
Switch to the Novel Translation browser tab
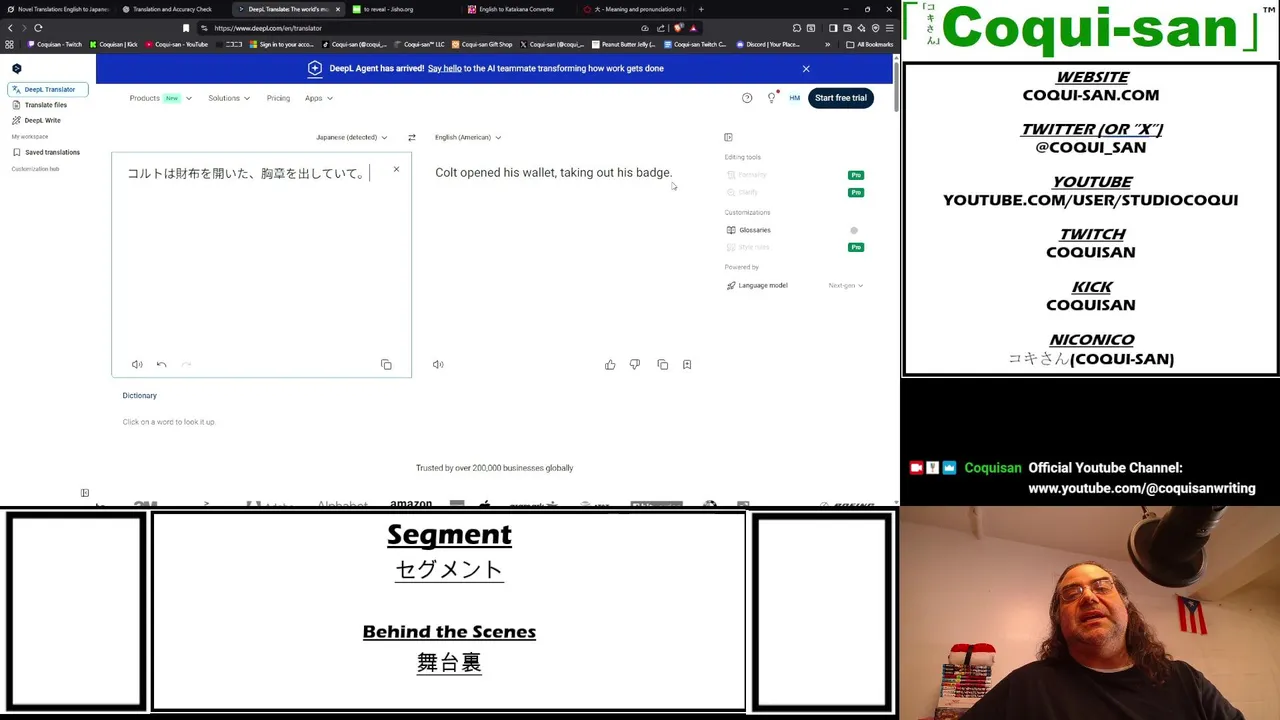(x=58, y=9)
